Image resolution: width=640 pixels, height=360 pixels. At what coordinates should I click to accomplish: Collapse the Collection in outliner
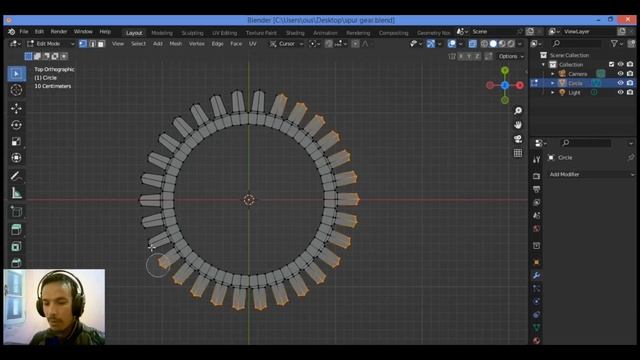pyautogui.click(x=543, y=64)
